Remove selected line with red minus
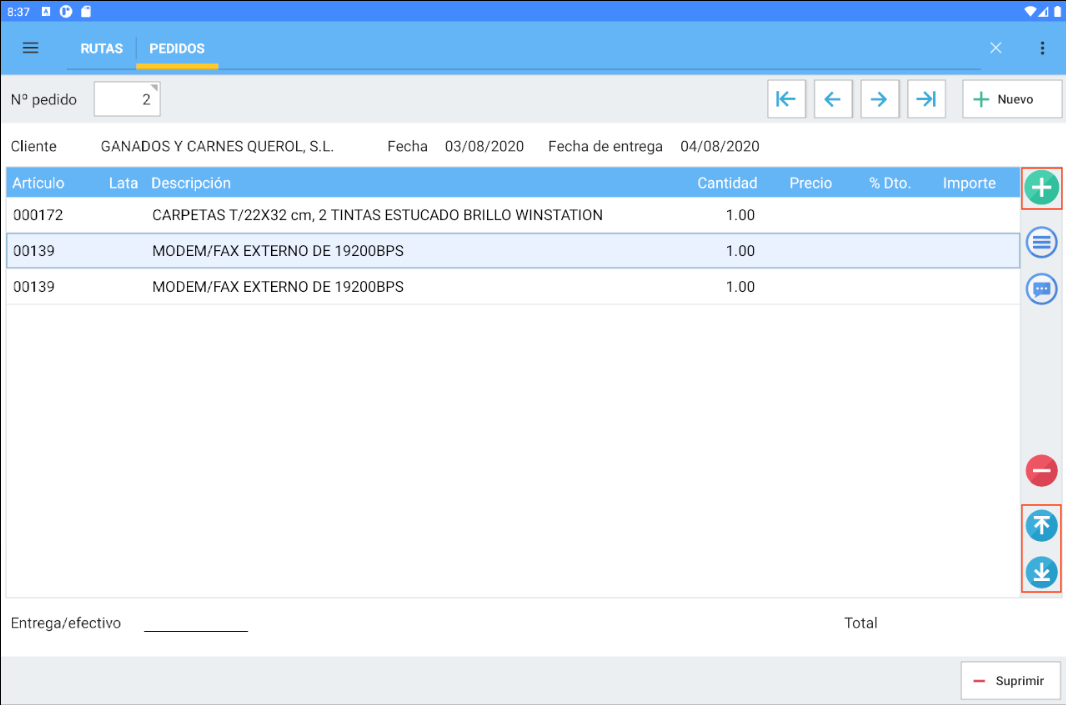 [1042, 470]
